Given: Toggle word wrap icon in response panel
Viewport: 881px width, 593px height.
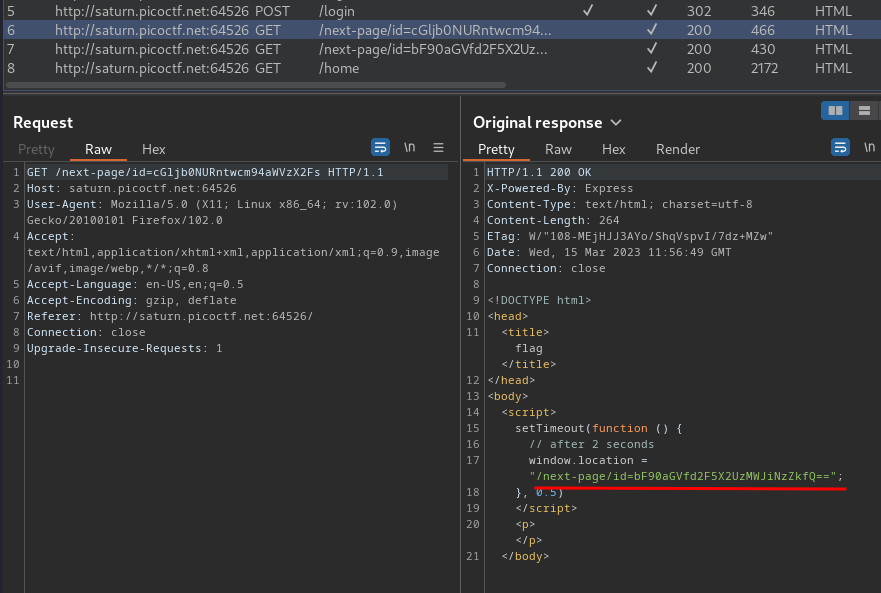Looking at the screenshot, I should 840,147.
